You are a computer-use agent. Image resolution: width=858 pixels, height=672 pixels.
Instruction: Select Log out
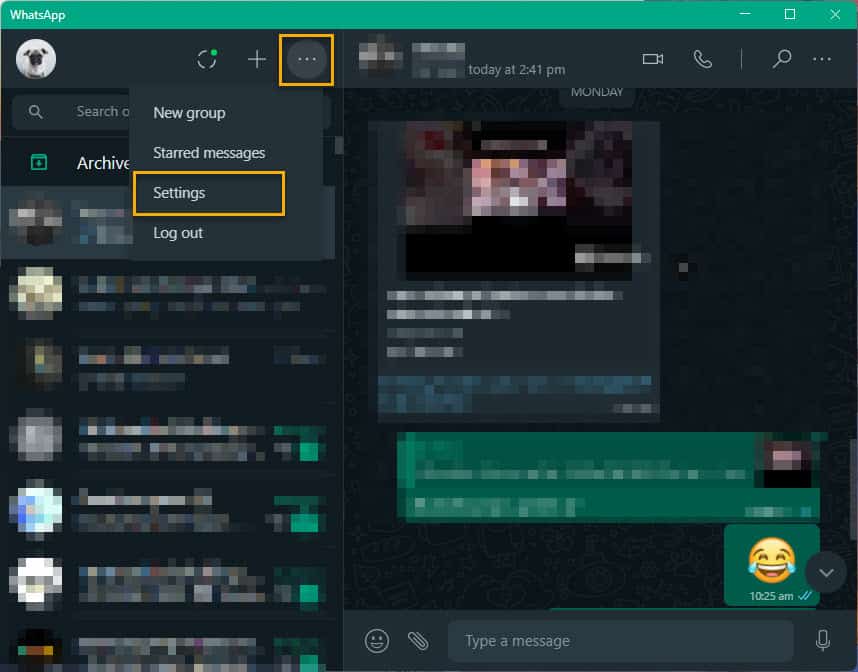178,233
